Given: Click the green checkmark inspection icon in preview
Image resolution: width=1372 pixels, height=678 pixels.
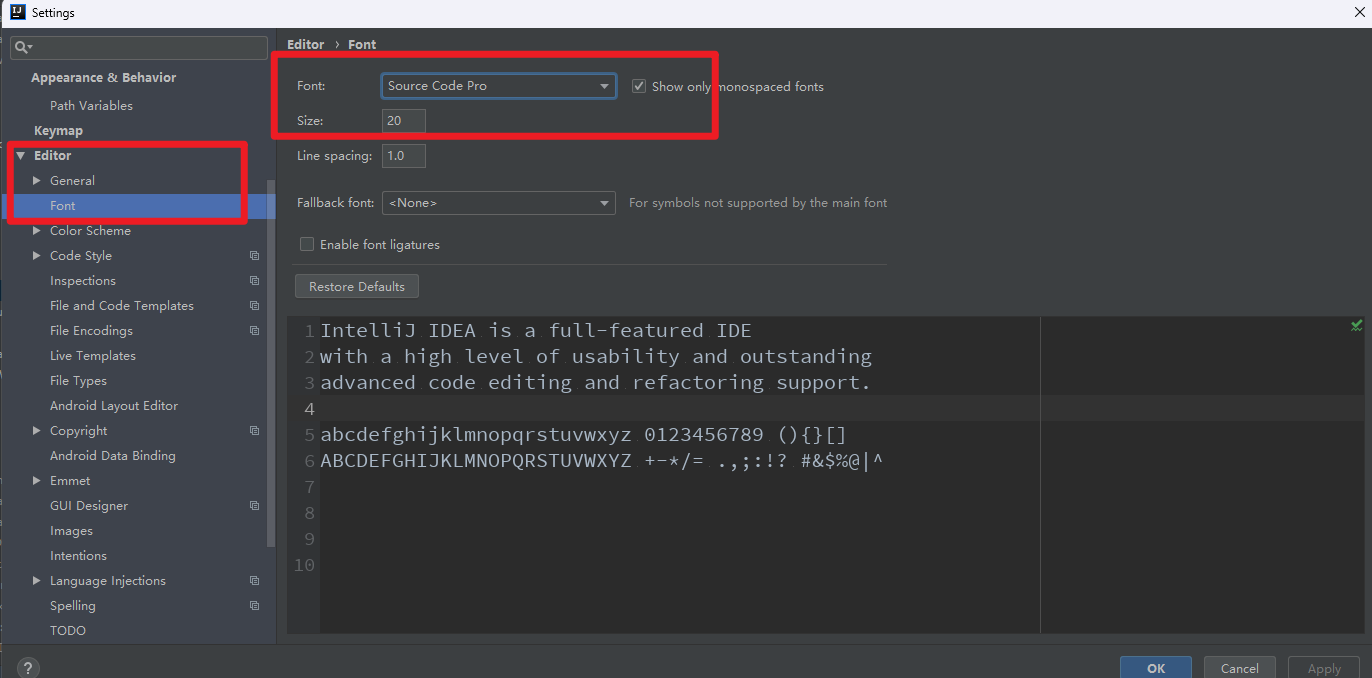Looking at the screenshot, I should coord(1356,326).
